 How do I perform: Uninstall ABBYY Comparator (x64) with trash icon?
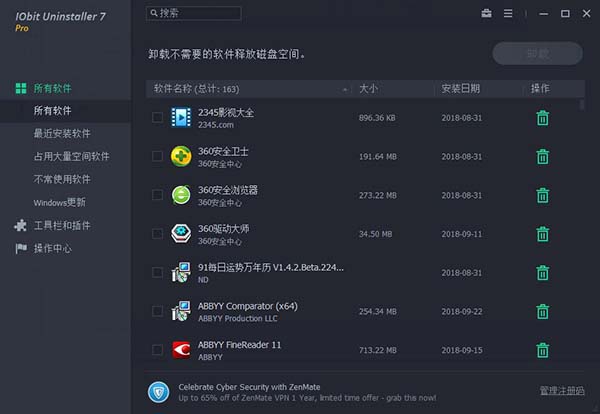click(543, 311)
